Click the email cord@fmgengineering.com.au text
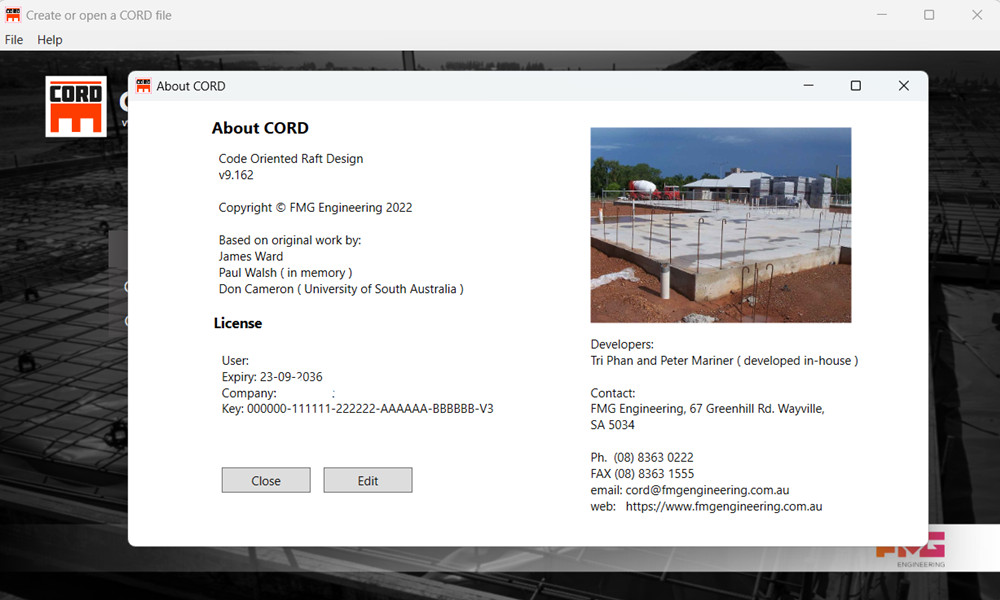The image size is (1000, 600). (x=690, y=490)
